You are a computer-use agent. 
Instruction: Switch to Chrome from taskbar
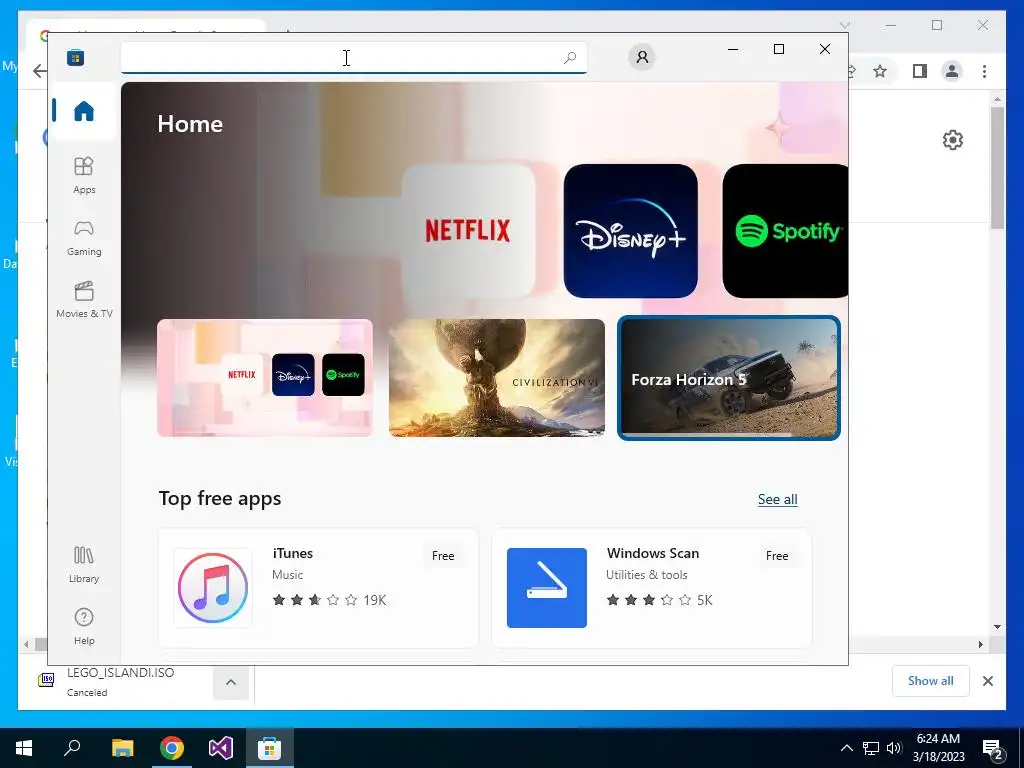pyautogui.click(x=172, y=748)
